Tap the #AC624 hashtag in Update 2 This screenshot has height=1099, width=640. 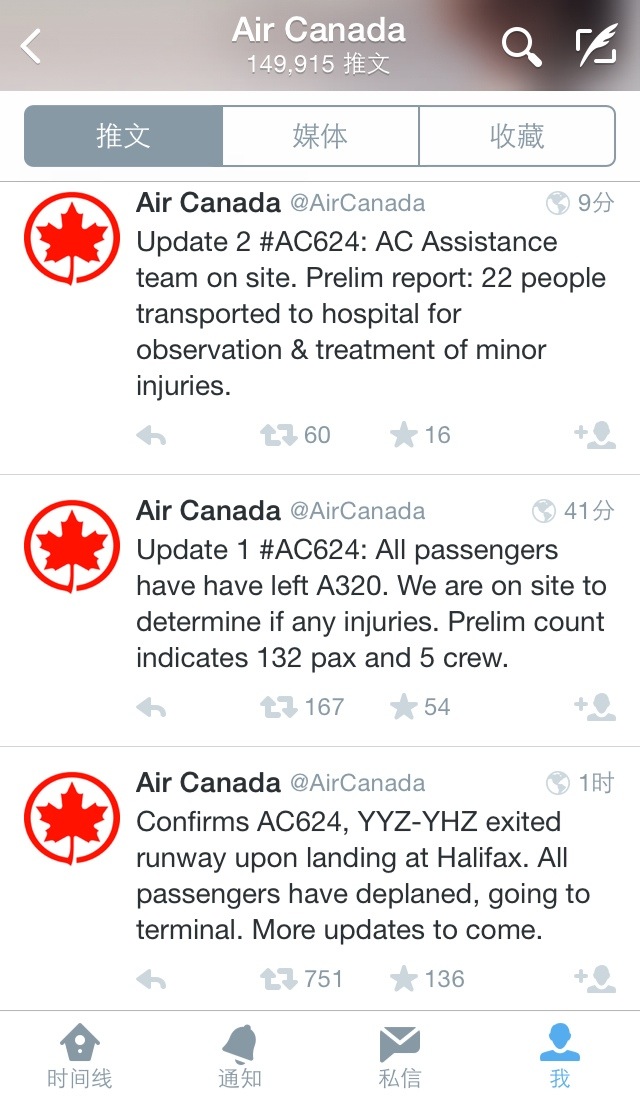coord(313,242)
